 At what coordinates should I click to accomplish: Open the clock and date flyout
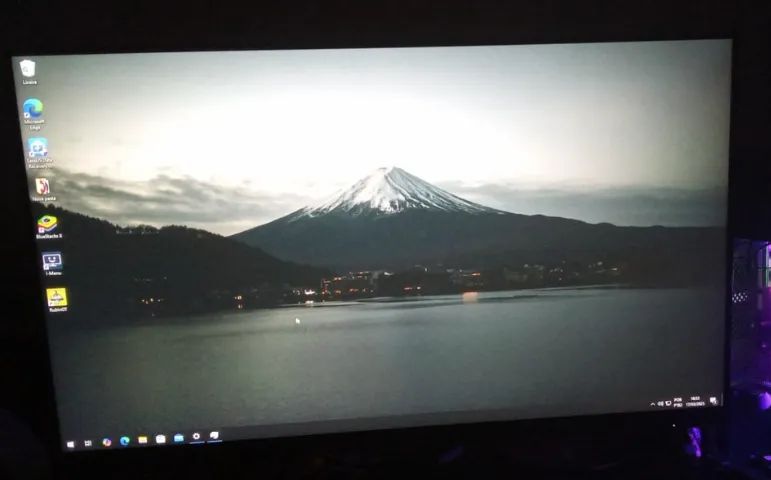pos(695,401)
